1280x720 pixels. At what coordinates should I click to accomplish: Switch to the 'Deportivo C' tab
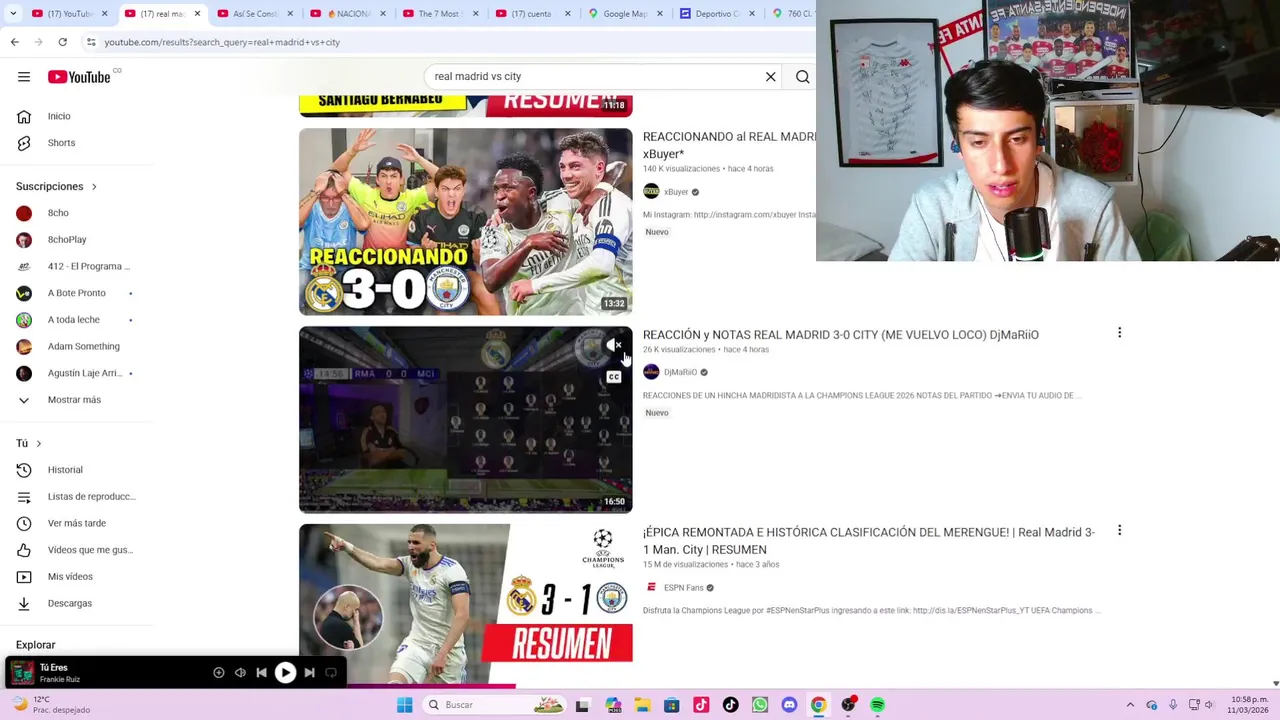[x=716, y=14]
